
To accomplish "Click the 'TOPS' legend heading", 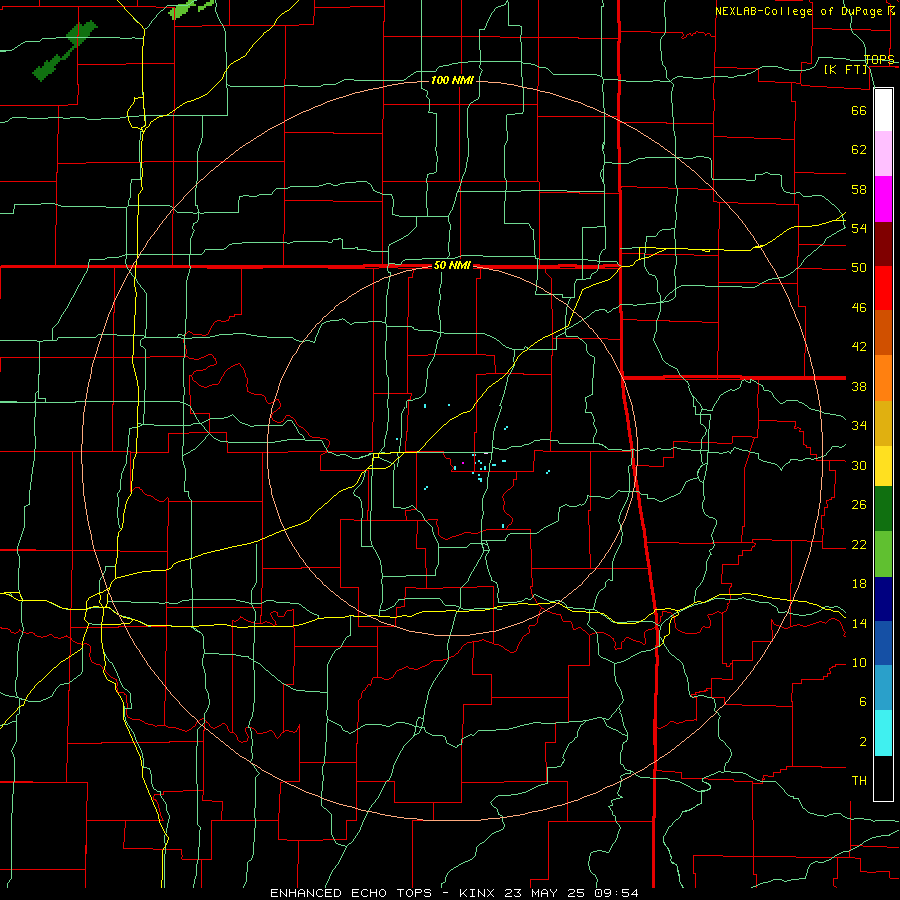I will tap(879, 59).
